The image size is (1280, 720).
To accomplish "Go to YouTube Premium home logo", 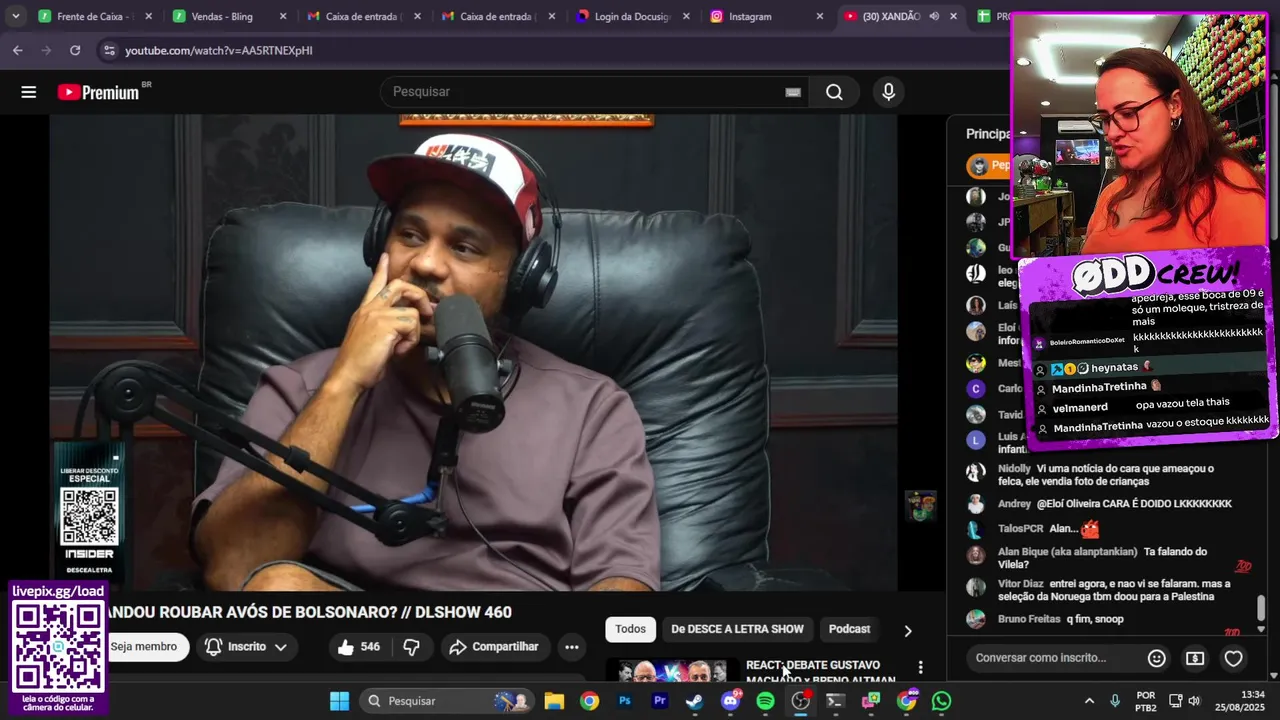I will pyautogui.click(x=98, y=92).
